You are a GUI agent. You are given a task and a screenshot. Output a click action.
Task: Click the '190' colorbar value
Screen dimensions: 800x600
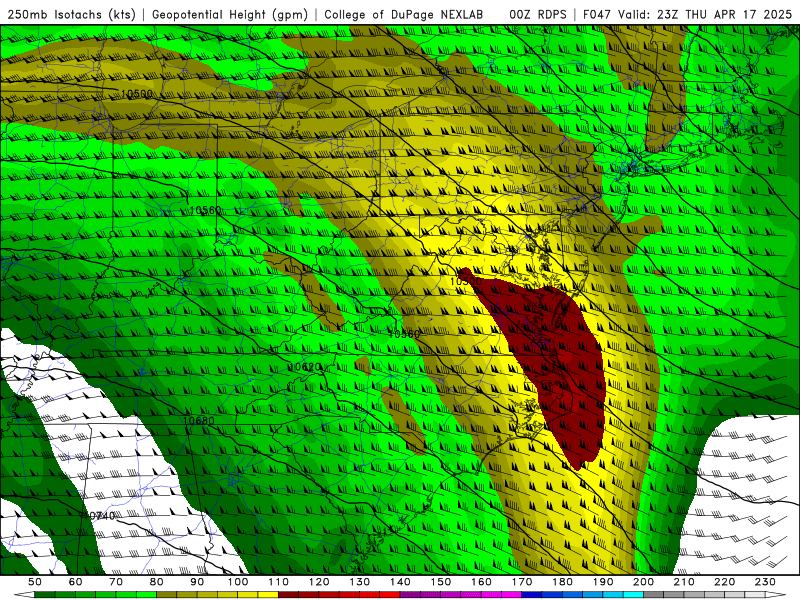pyautogui.click(x=603, y=582)
